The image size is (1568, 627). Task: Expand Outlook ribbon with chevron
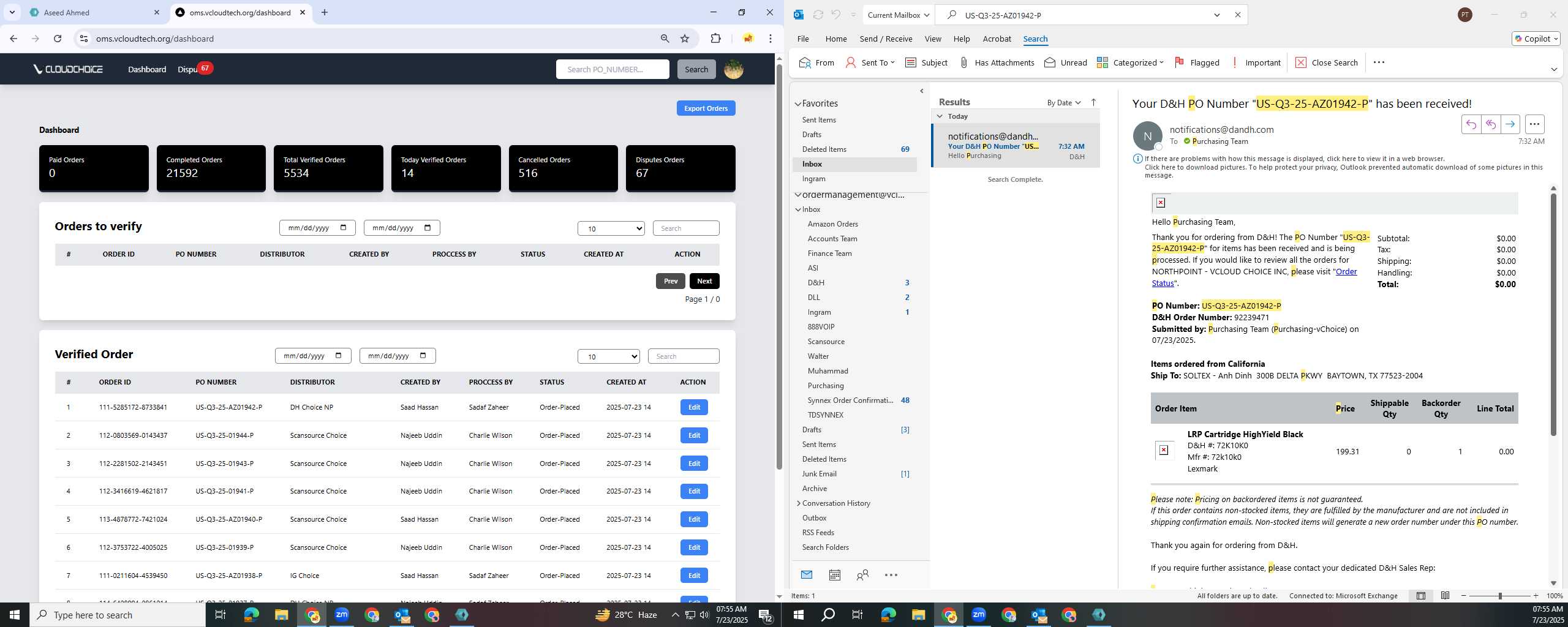pos(1554,69)
